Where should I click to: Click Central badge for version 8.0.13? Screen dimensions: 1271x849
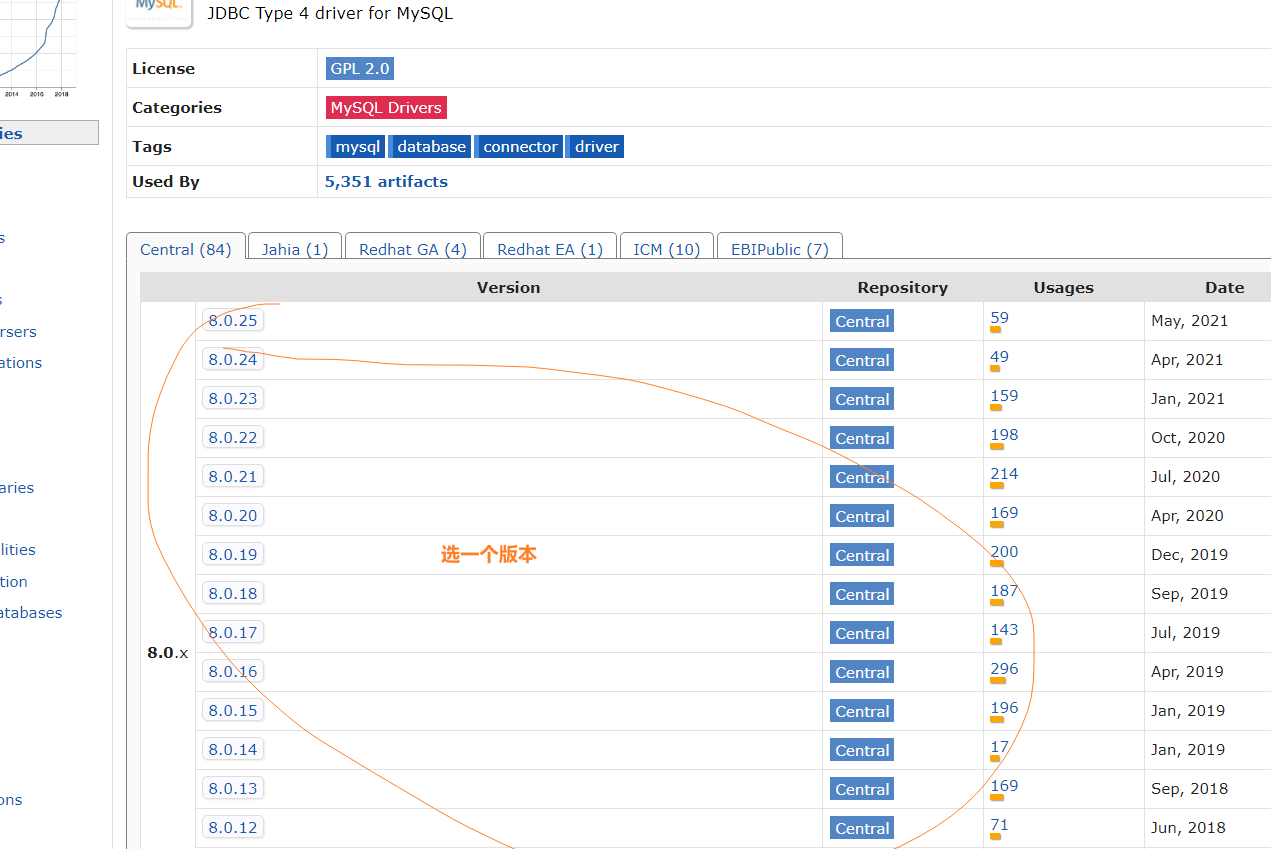pyautogui.click(x=862, y=789)
